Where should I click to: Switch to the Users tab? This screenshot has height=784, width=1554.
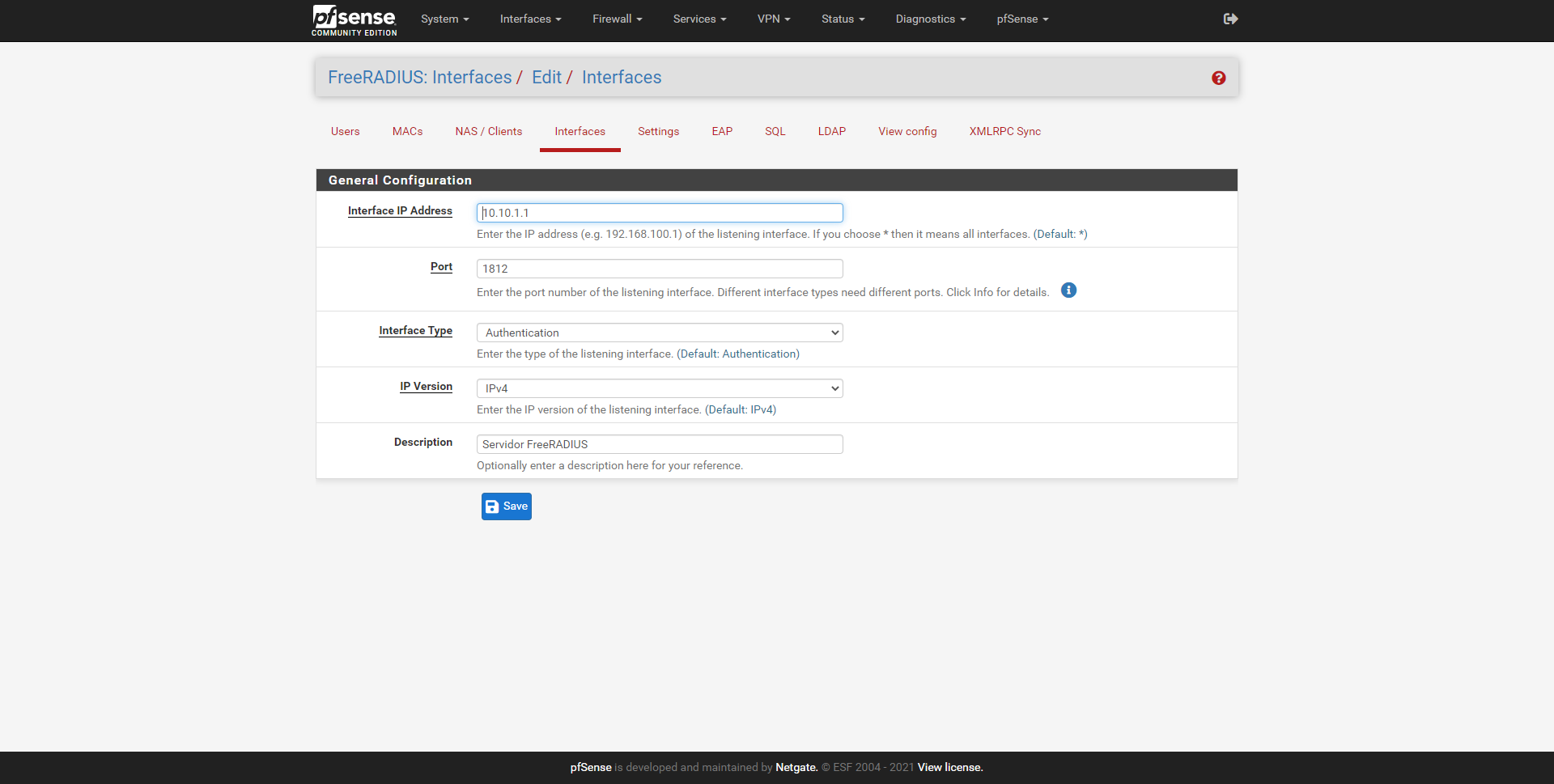click(346, 131)
